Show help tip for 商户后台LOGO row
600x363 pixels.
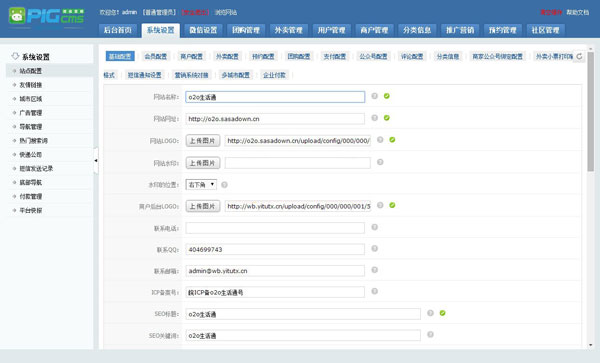coord(380,205)
